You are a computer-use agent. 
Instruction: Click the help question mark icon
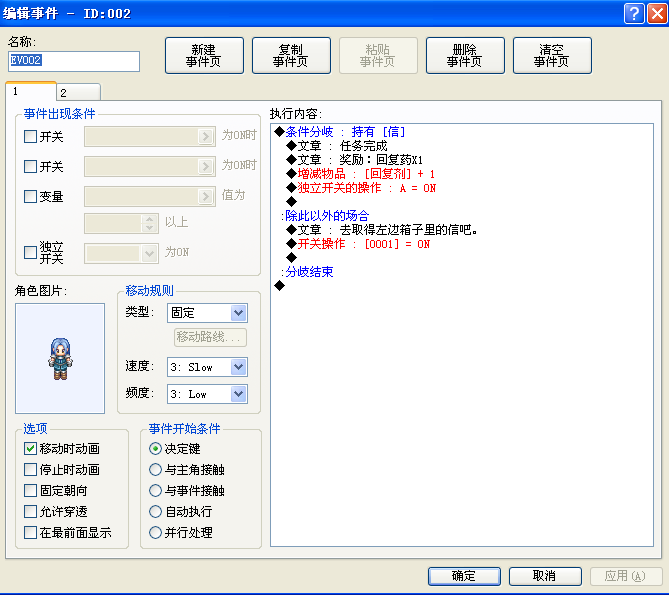pyautogui.click(x=634, y=13)
